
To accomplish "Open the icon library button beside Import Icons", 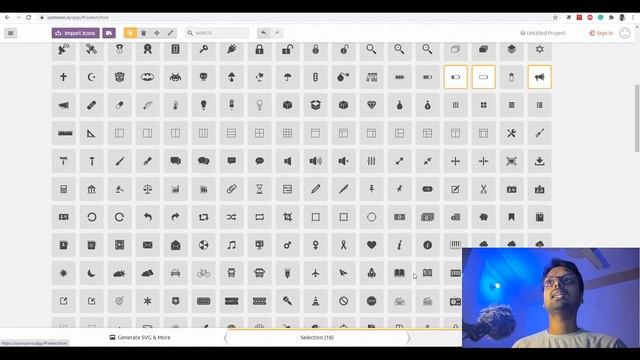I will (x=109, y=33).
